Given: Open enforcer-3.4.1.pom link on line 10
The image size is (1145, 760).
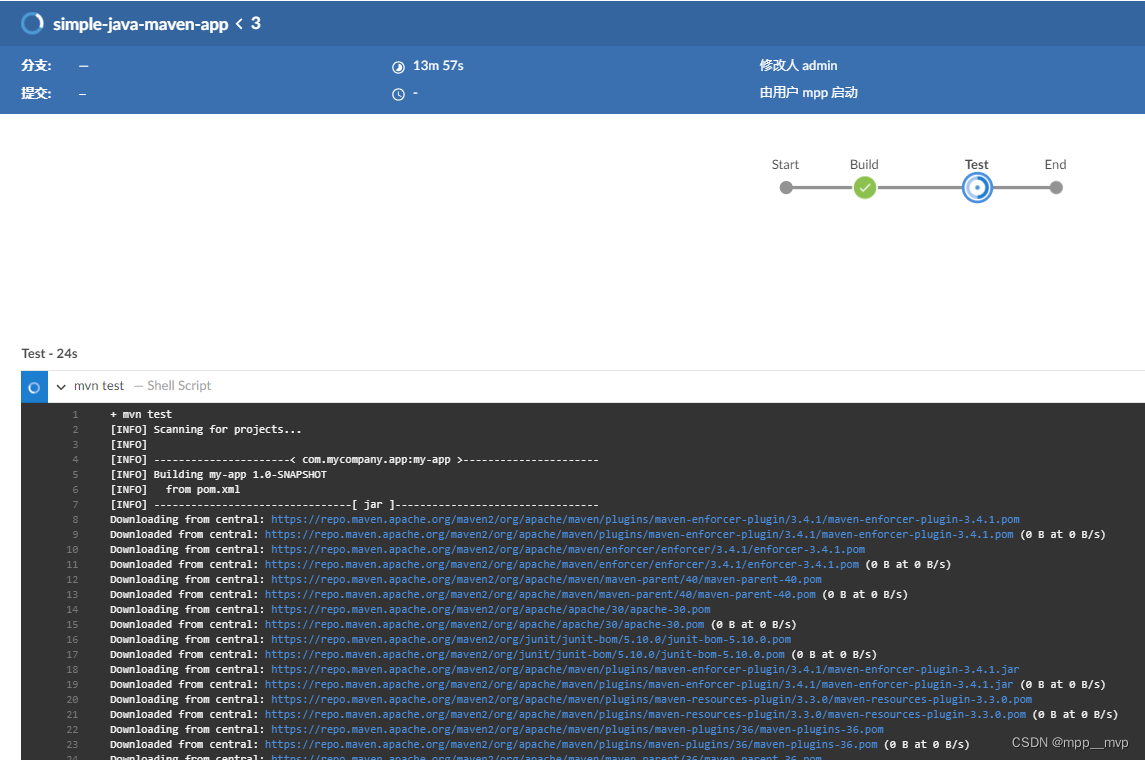Looking at the screenshot, I should click(x=567, y=549).
